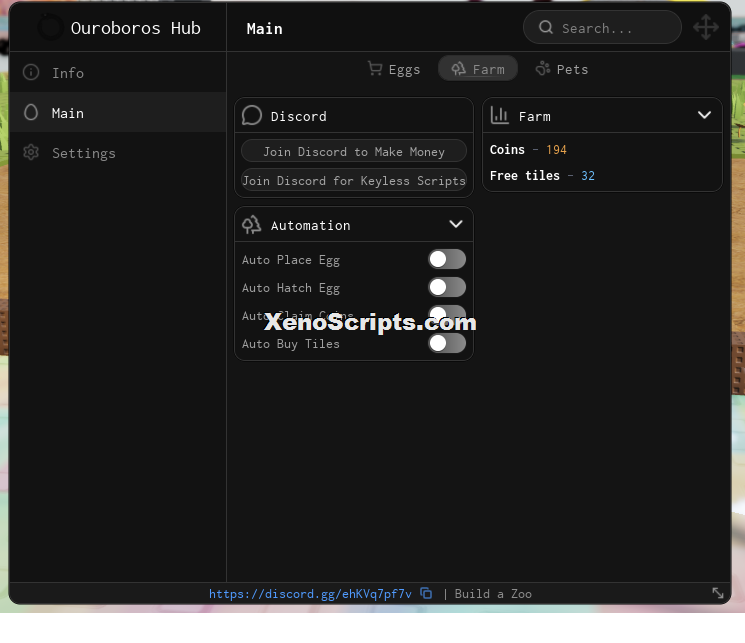Click Join Discord to Make Money button
This screenshot has height=643, width=745.
click(353, 151)
